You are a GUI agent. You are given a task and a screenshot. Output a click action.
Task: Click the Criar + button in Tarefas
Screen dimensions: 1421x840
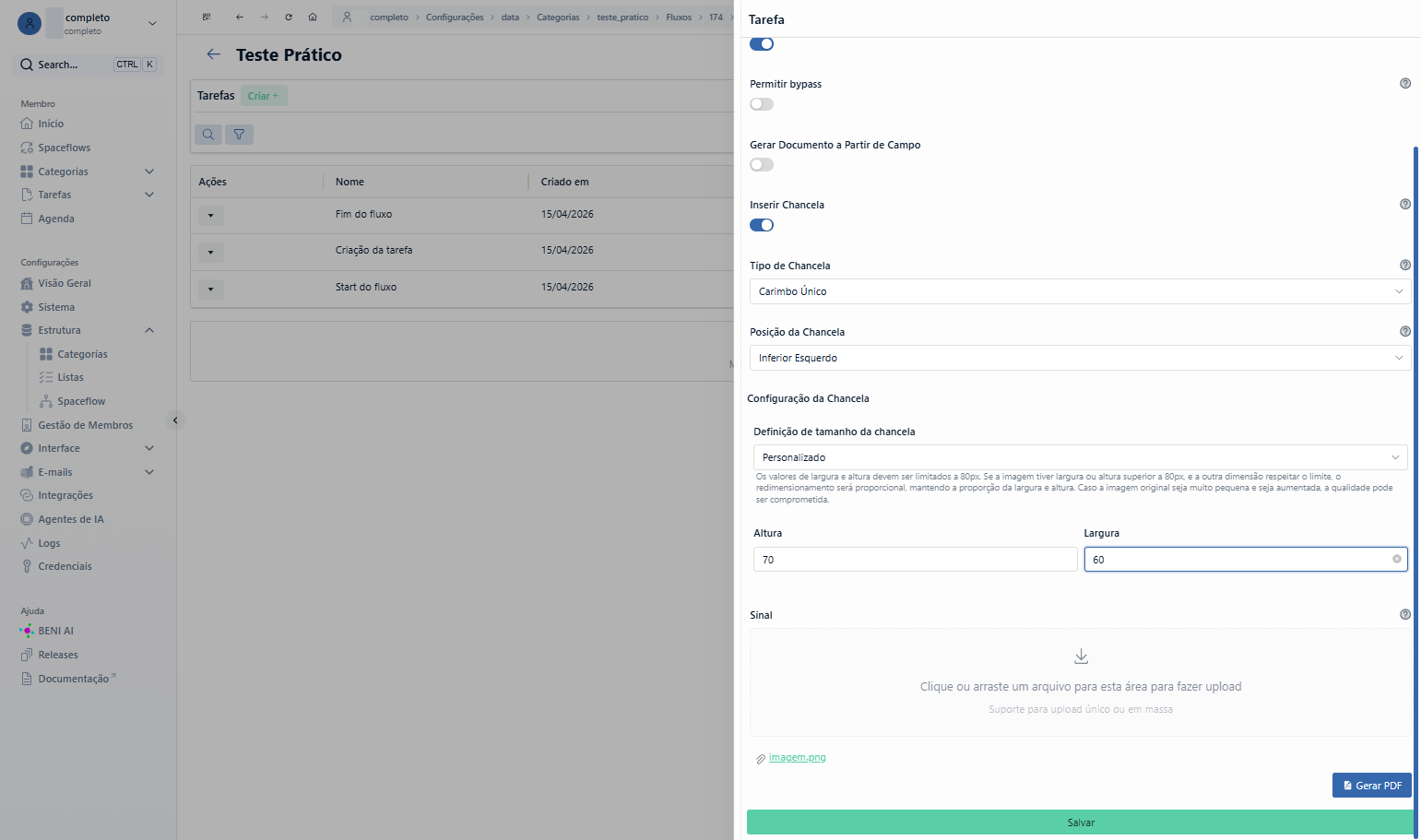tap(264, 96)
